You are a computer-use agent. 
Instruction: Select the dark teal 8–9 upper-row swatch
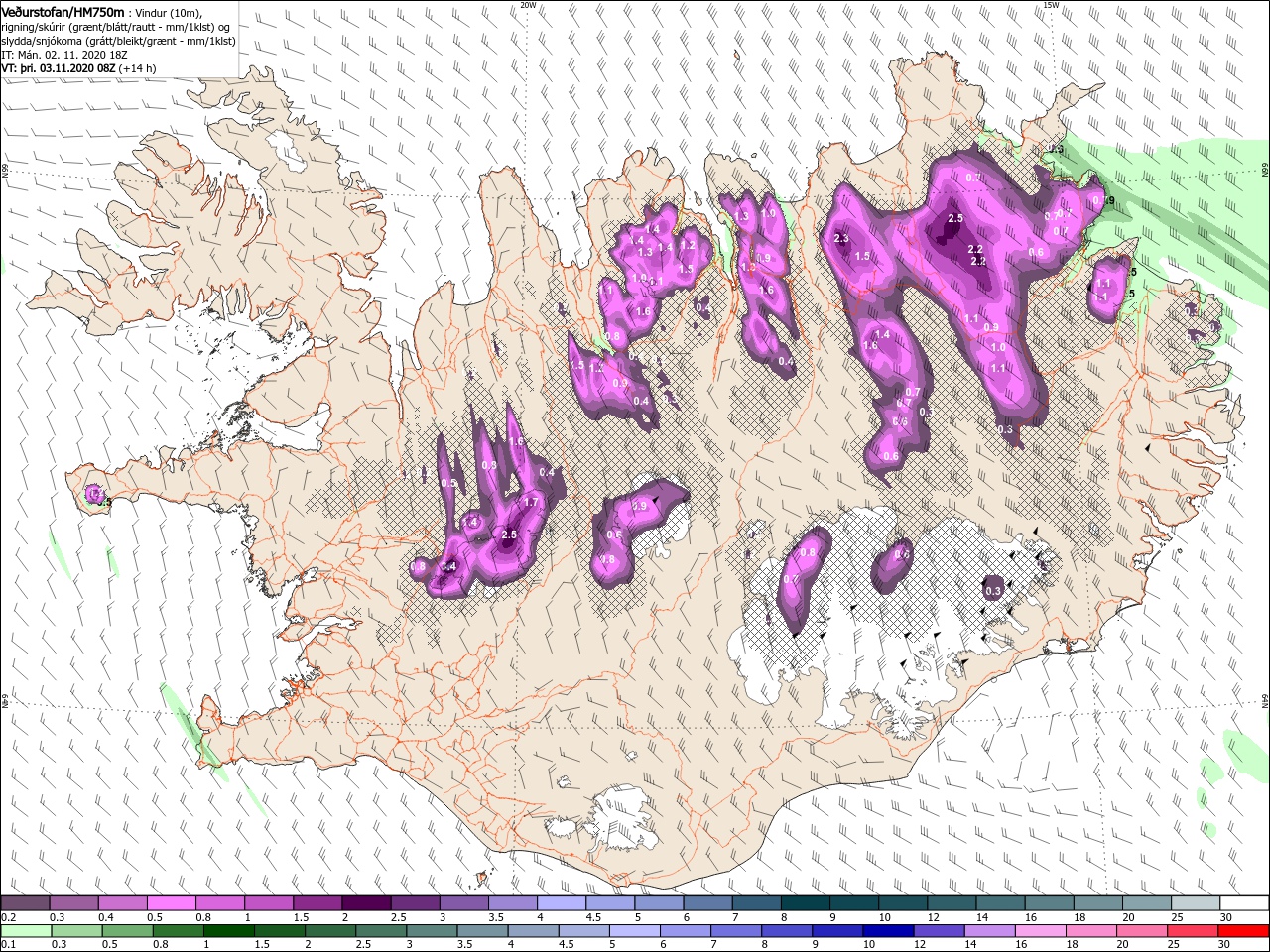[806, 903]
